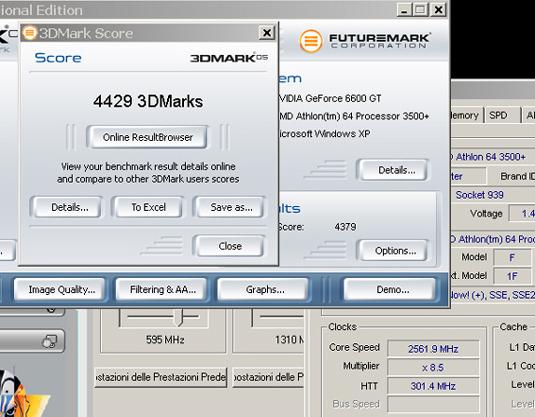Open Image Quality... settings
Viewport: 535px width, 417px height.
tap(60, 289)
